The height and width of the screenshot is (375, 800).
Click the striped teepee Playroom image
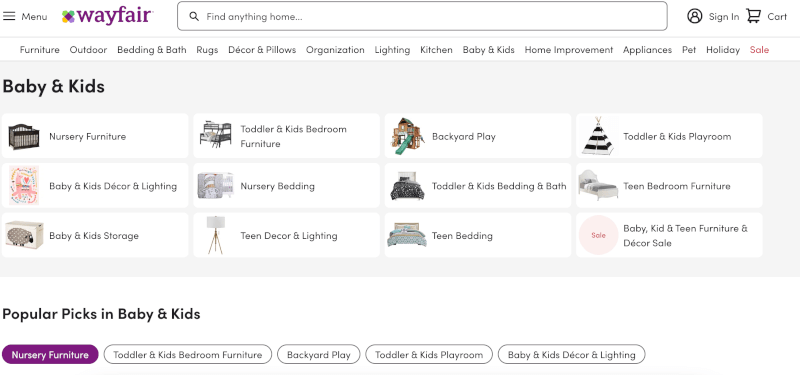pos(597,136)
